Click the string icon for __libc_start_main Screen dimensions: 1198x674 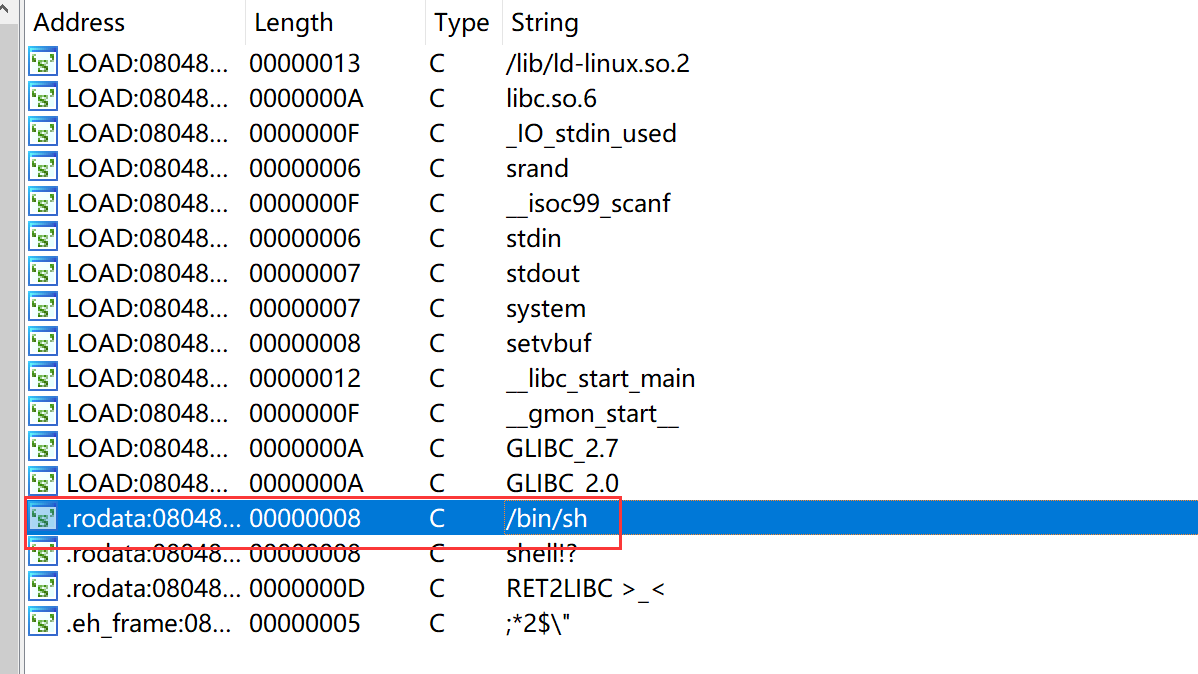point(43,379)
